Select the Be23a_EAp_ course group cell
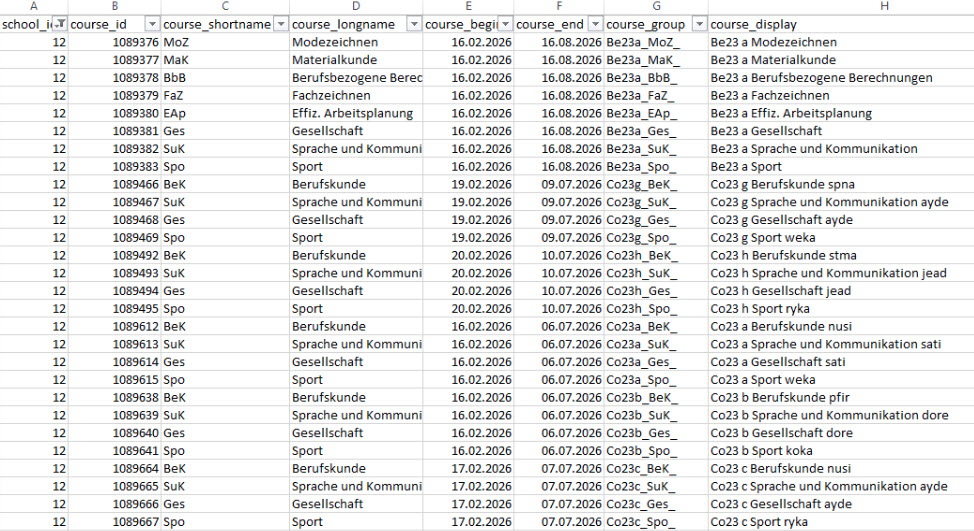The height and width of the screenshot is (531, 974). 655,114
